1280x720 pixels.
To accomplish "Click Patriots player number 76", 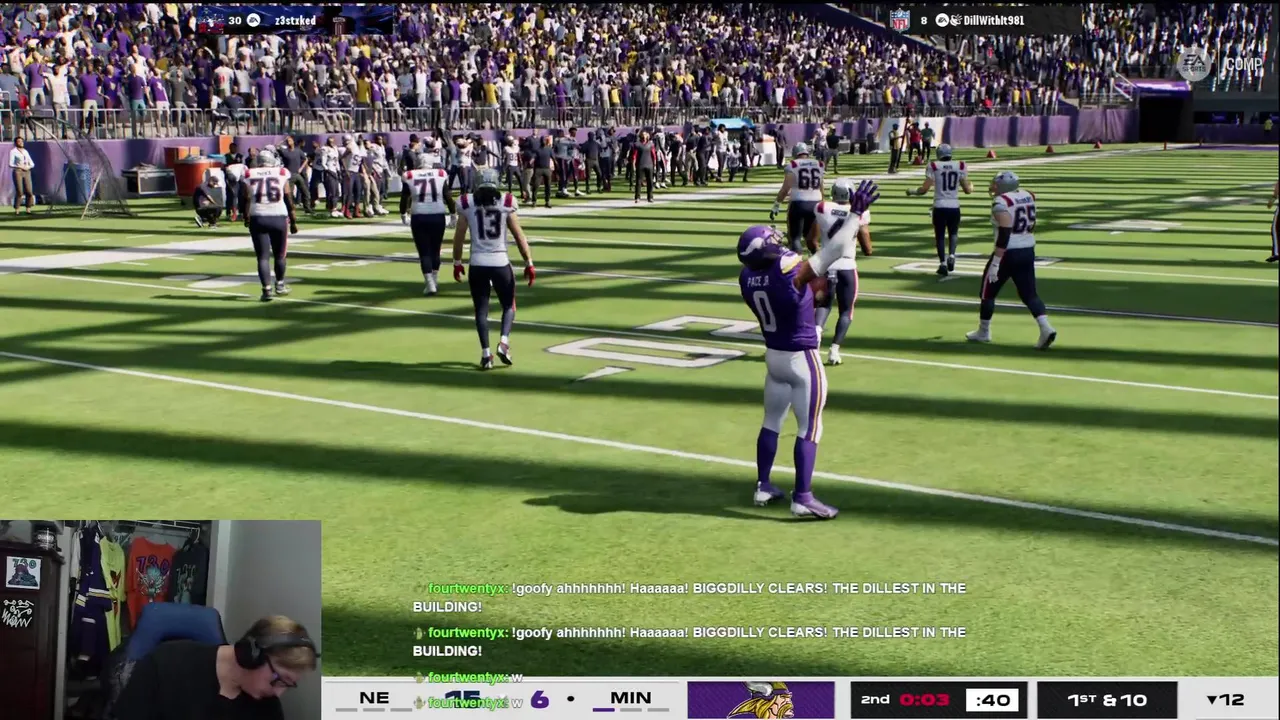I will click(x=267, y=225).
